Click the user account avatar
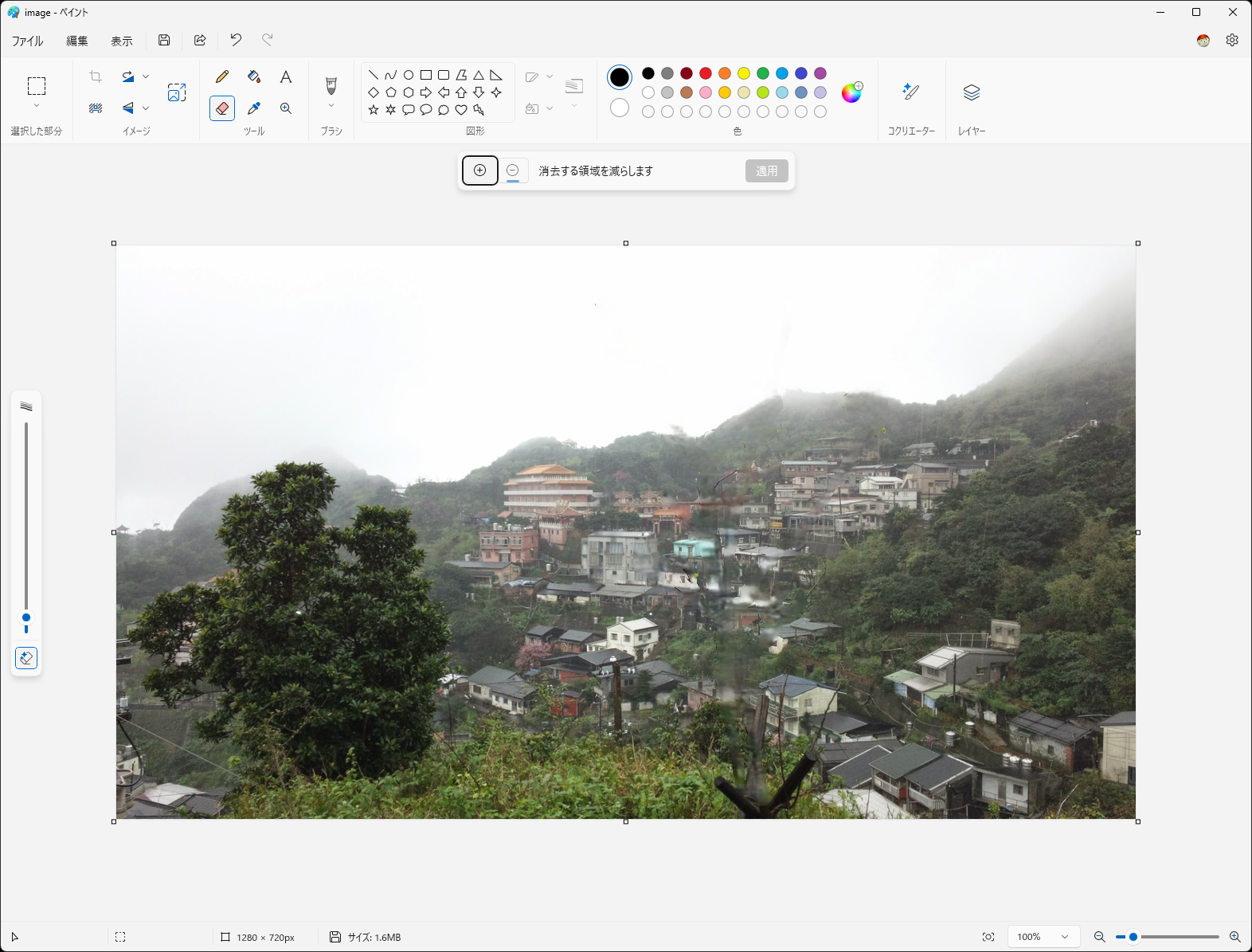This screenshot has height=952, width=1252. (x=1203, y=40)
